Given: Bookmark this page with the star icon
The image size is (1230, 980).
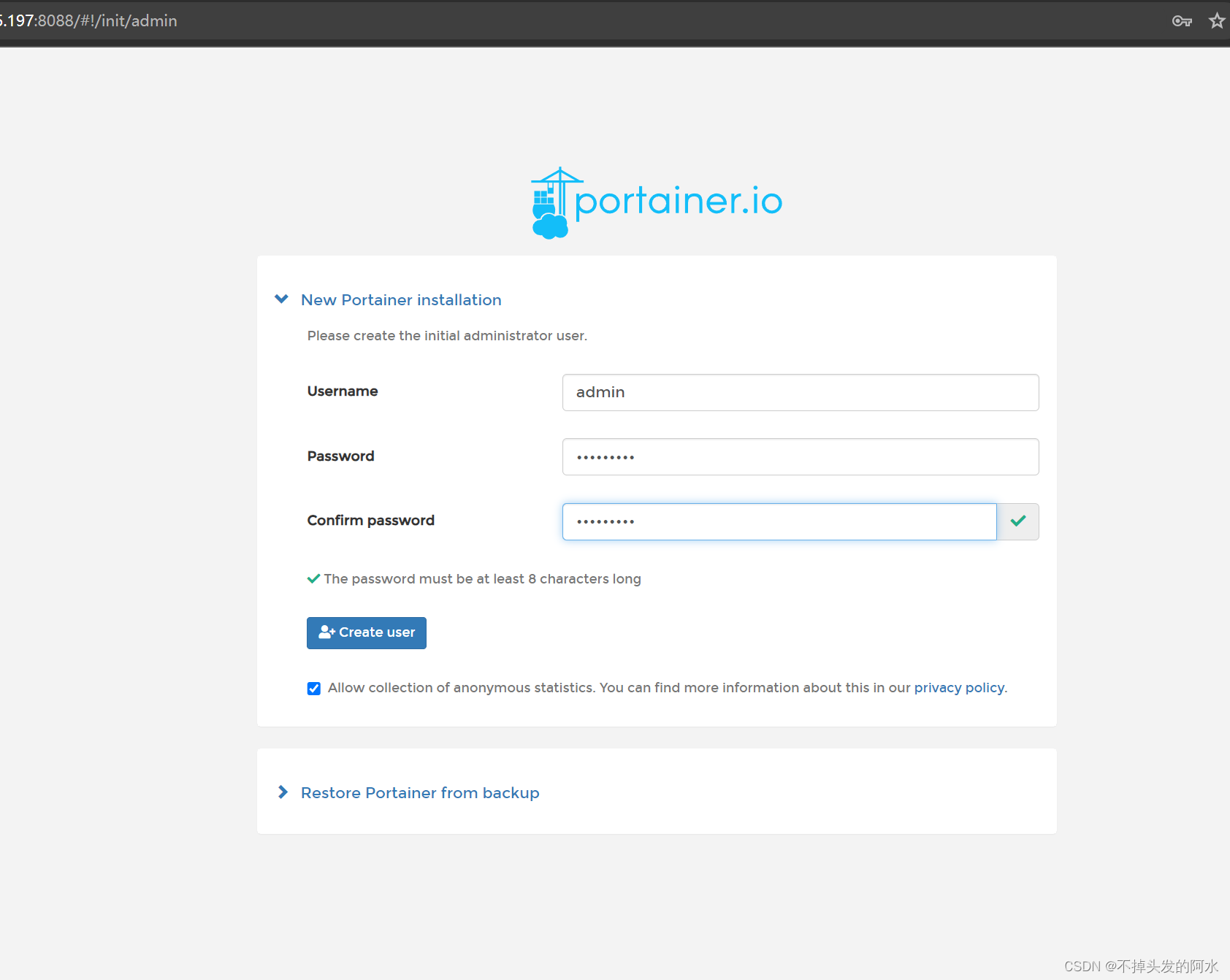Looking at the screenshot, I should (1217, 21).
